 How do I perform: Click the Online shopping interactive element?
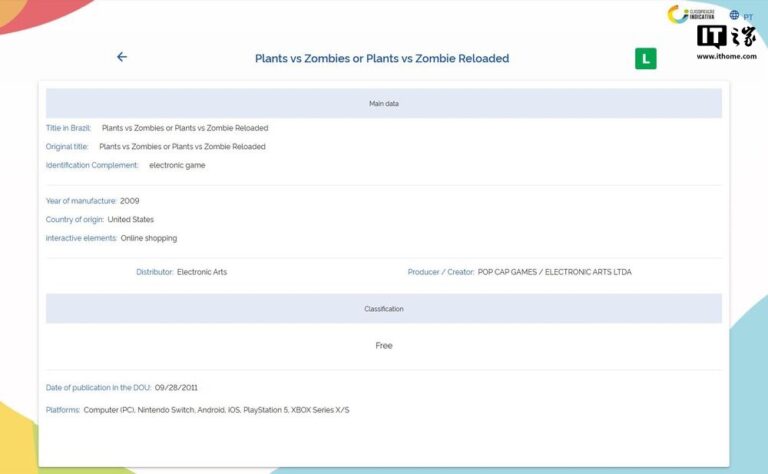149,238
